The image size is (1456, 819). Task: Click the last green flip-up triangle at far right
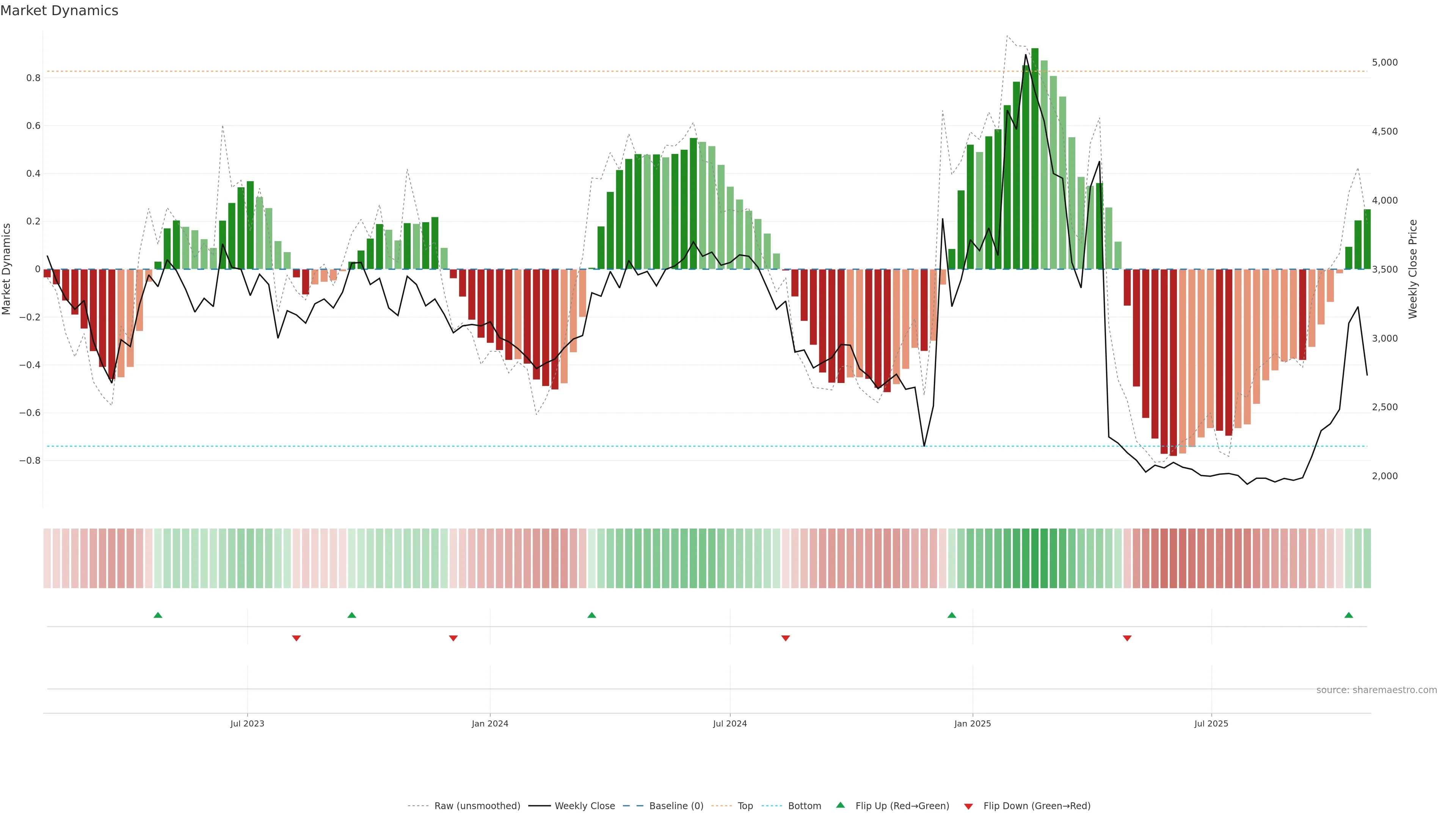tap(1349, 615)
